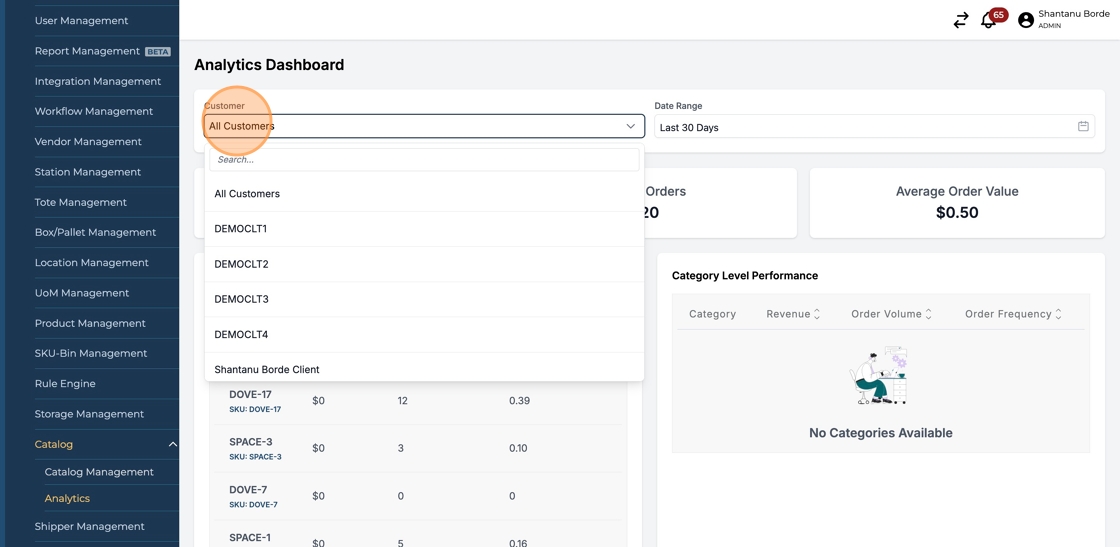
Task: Sort by Order Volume column arrows
Action: [x=929, y=314]
